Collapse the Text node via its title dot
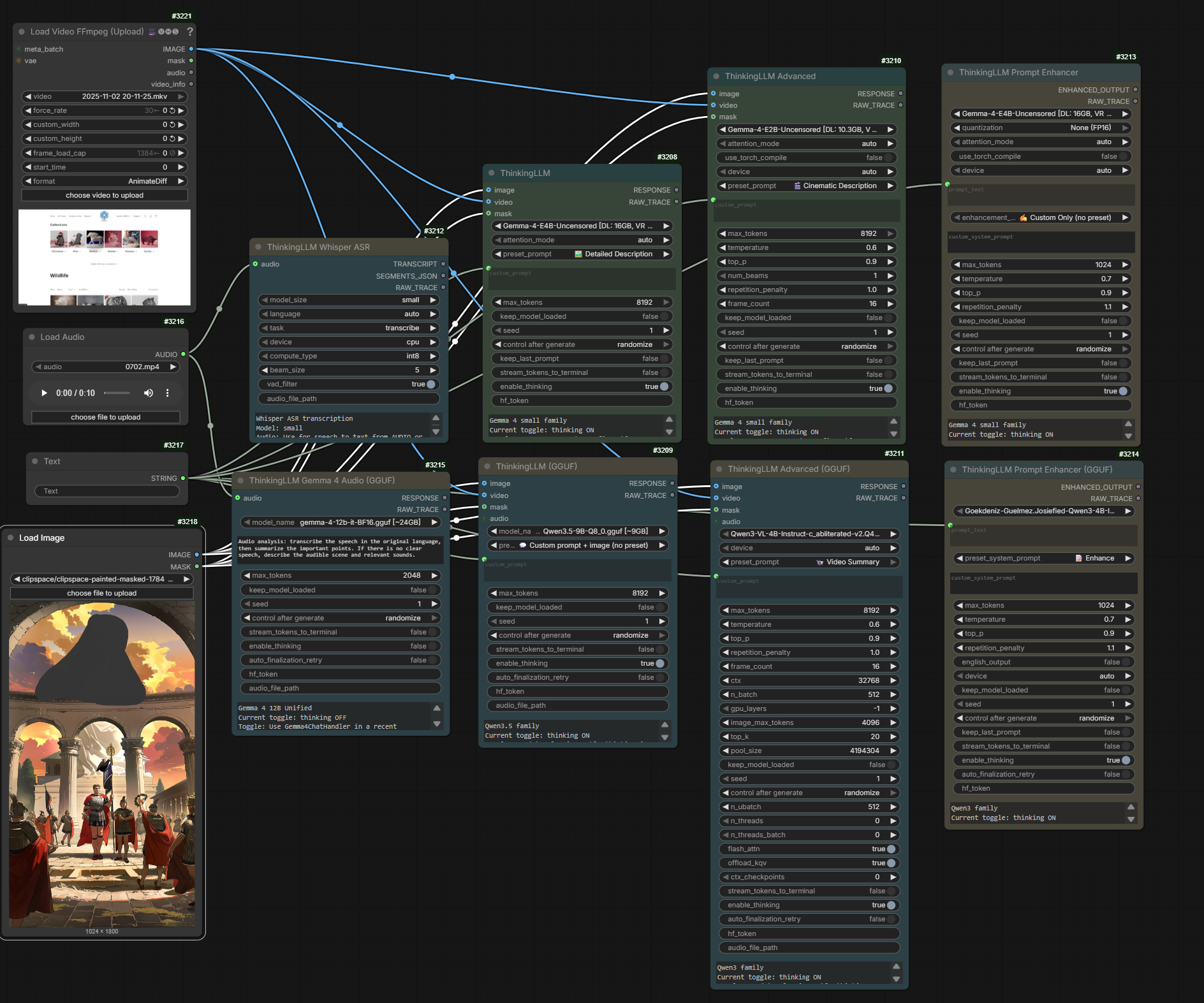 (35, 461)
